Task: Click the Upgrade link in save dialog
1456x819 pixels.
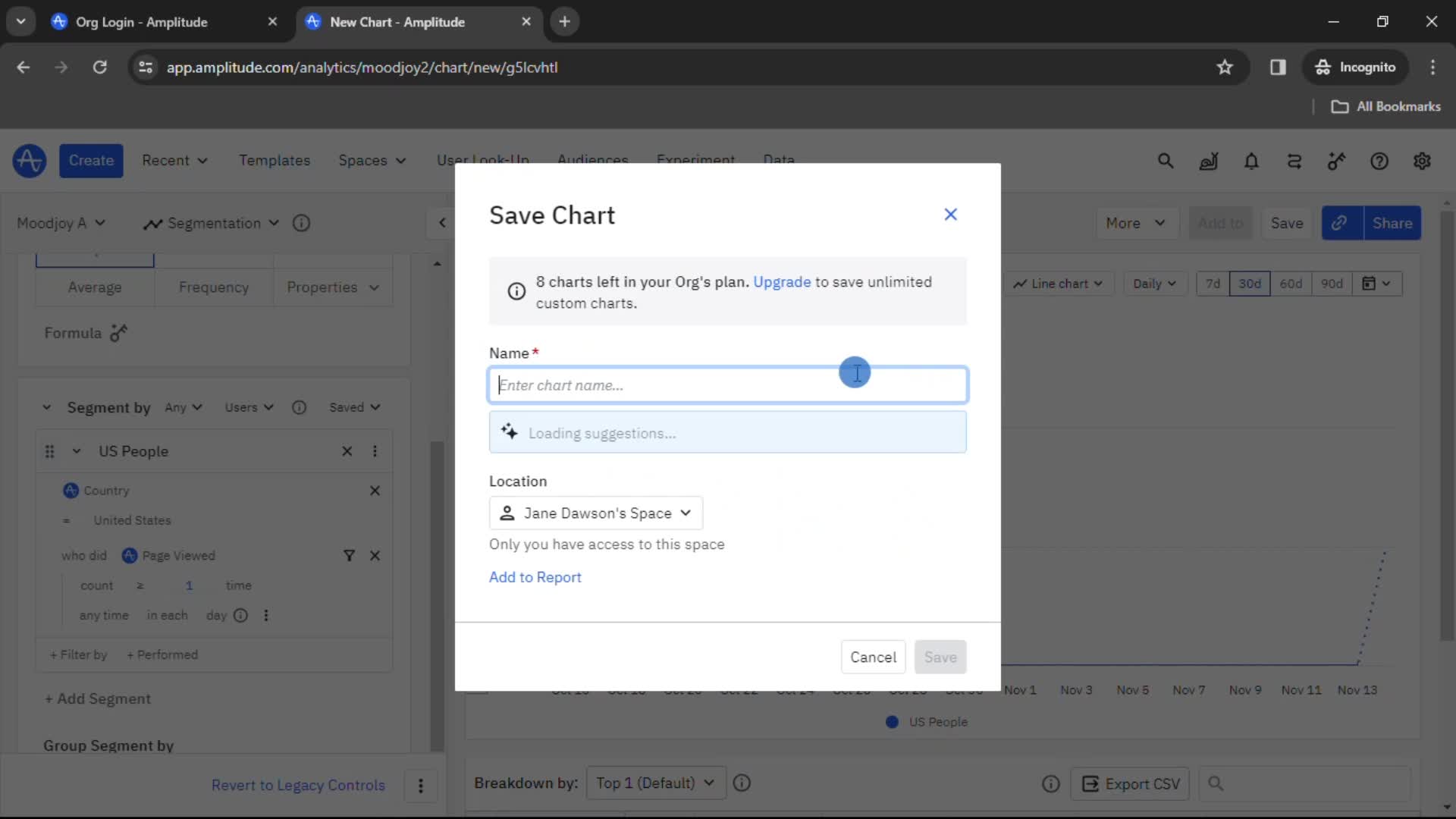Action: click(x=783, y=282)
